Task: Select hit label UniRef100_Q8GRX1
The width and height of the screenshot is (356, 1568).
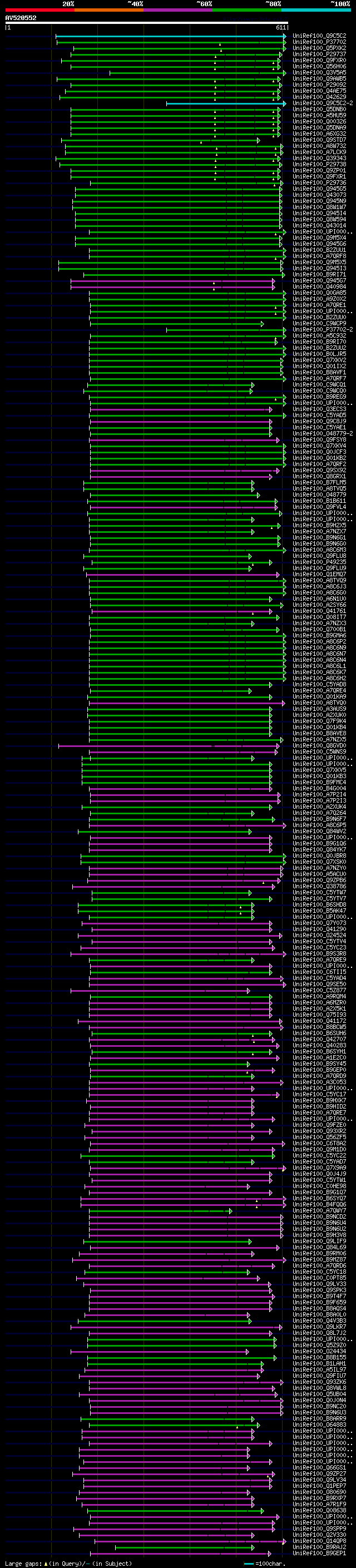Action: coord(319,477)
